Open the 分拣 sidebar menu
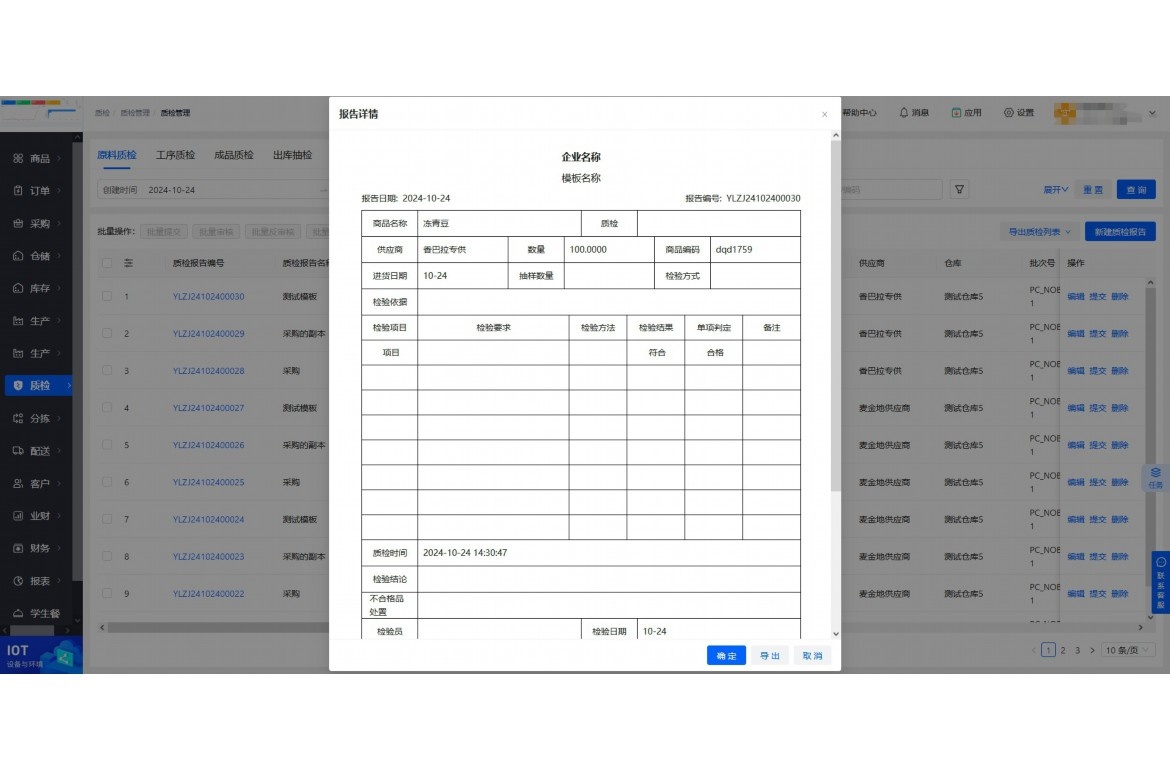Image resolution: width=1170 pixels, height=770 pixels. click(36, 419)
